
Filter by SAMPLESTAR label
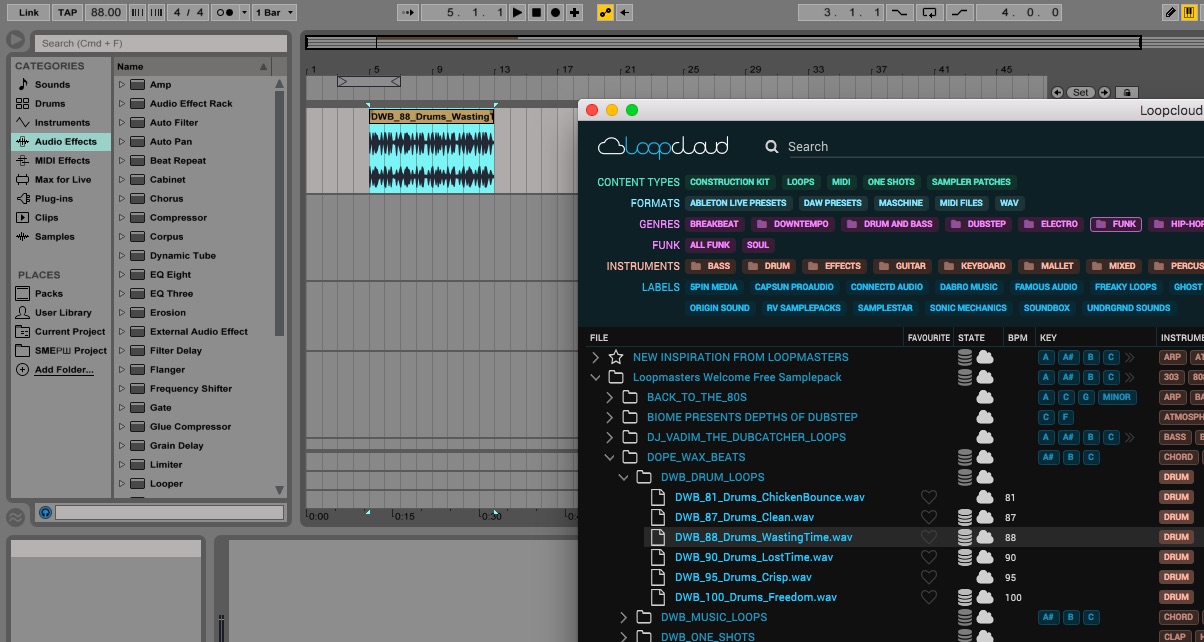coord(885,308)
